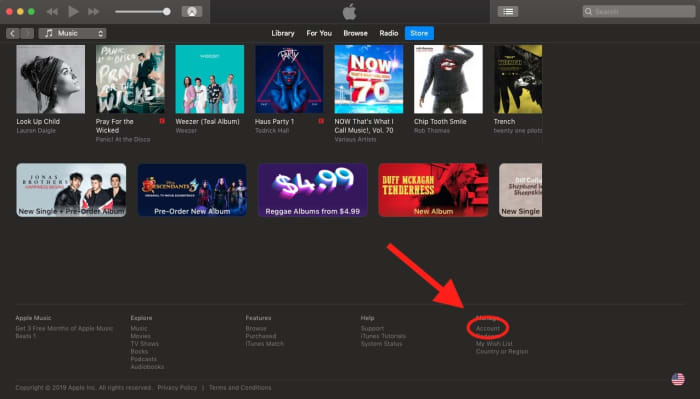Click the rewind previous track button

click(x=52, y=12)
